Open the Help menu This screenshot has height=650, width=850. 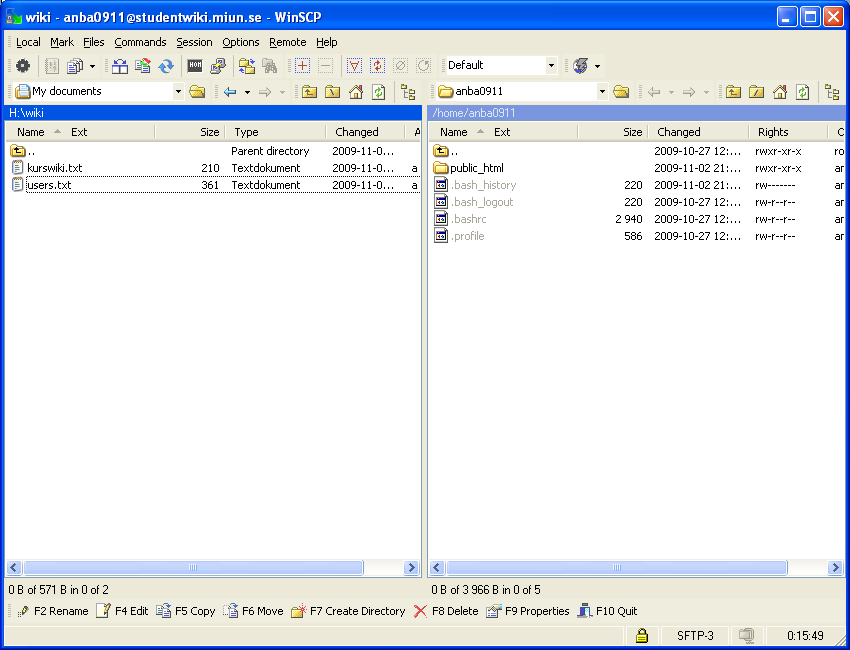[326, 42]
